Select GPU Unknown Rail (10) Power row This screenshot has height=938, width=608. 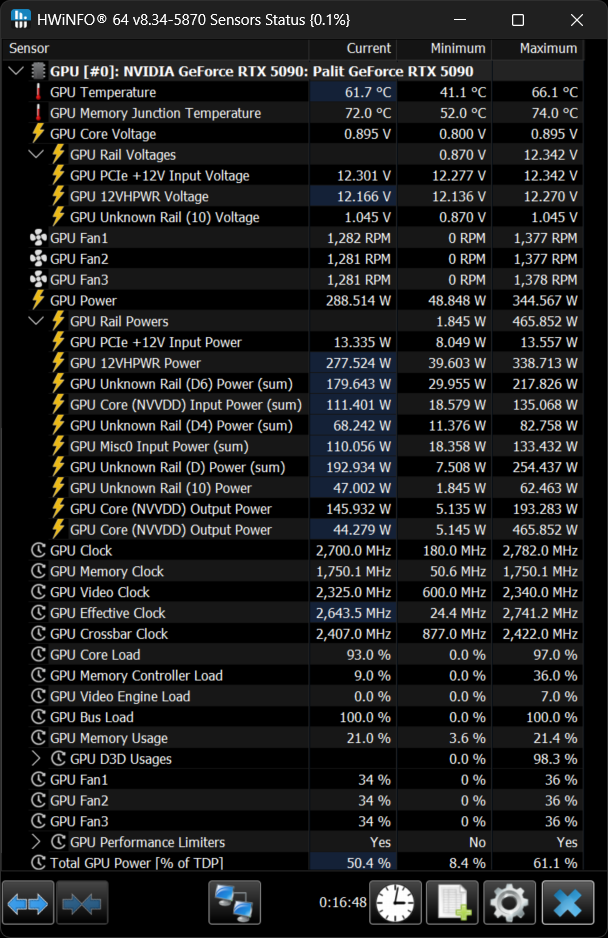point(293,488)
